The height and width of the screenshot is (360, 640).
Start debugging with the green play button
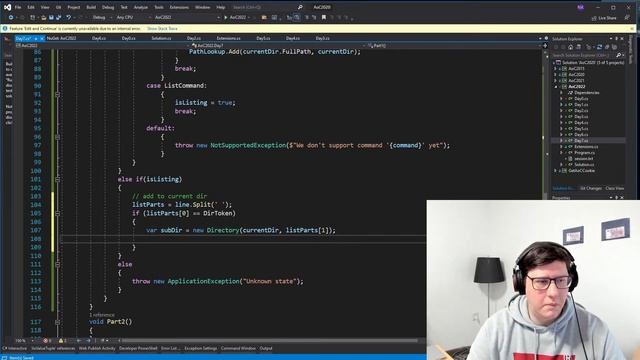pos(226,18)
